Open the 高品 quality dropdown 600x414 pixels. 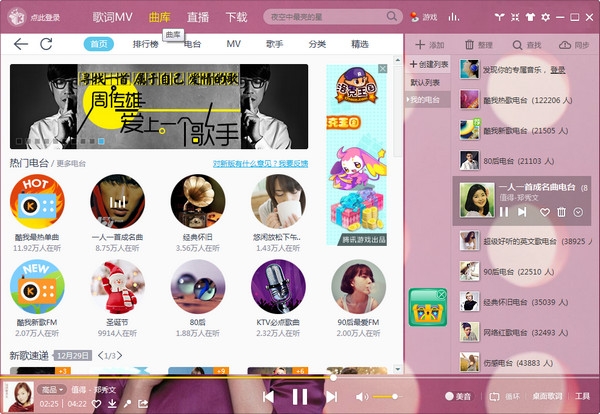click(x=51, y=389)
